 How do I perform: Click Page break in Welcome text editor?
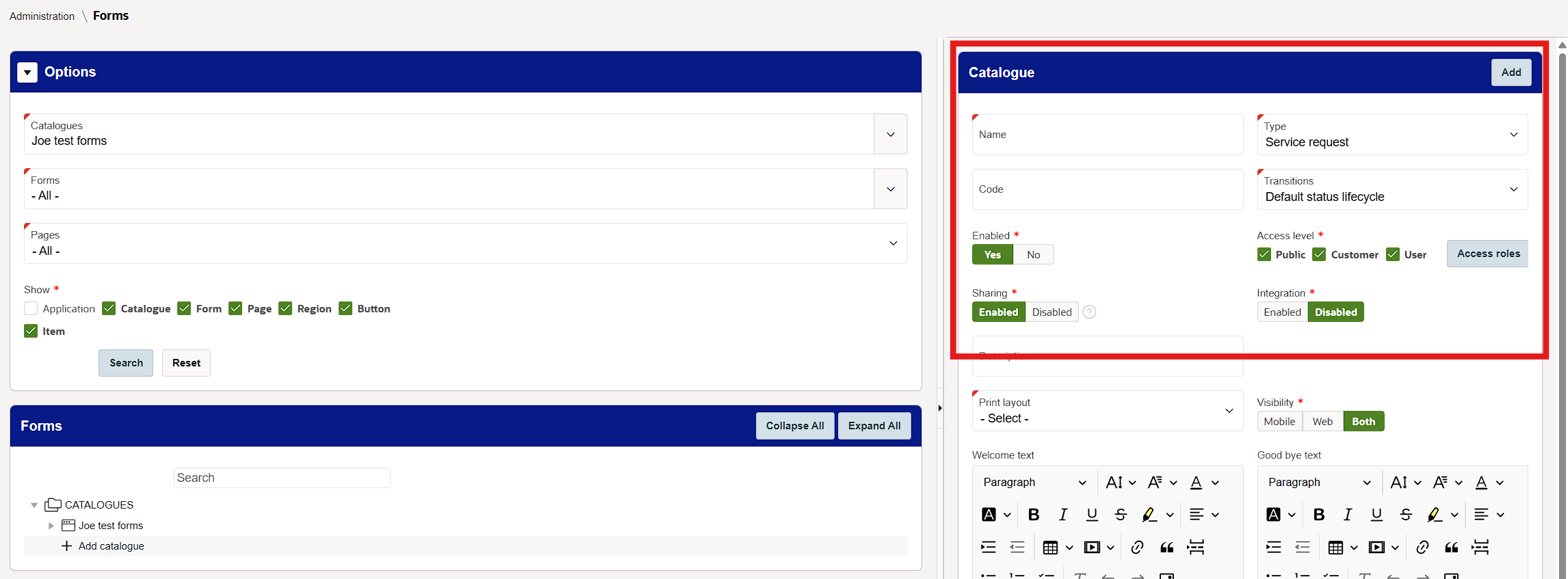click(x=1196, y=547)
